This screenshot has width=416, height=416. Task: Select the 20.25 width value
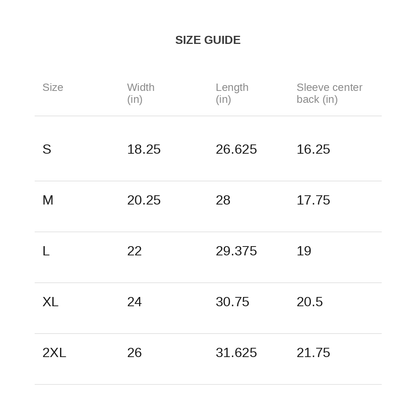[144, 200]
